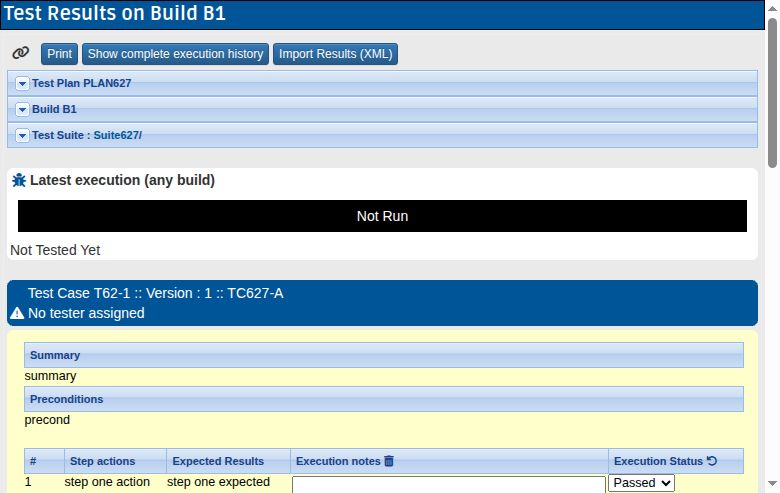Click the trash icon next to Execution notes
This screenshot has height=493, width=780.
pyautogui.click(x=389, y=461)
